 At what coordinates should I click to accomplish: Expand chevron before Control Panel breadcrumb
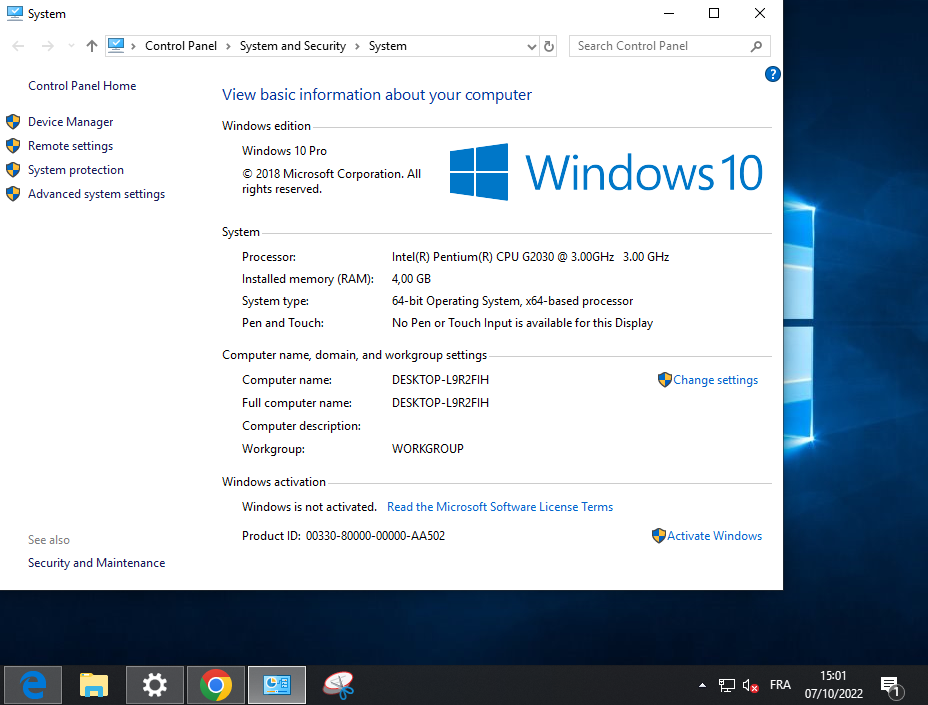[x=133, y=46]
